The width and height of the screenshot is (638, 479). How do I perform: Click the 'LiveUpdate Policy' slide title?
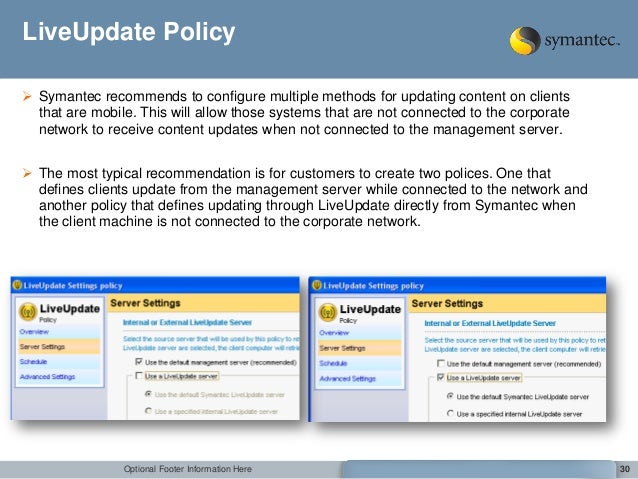129,32
